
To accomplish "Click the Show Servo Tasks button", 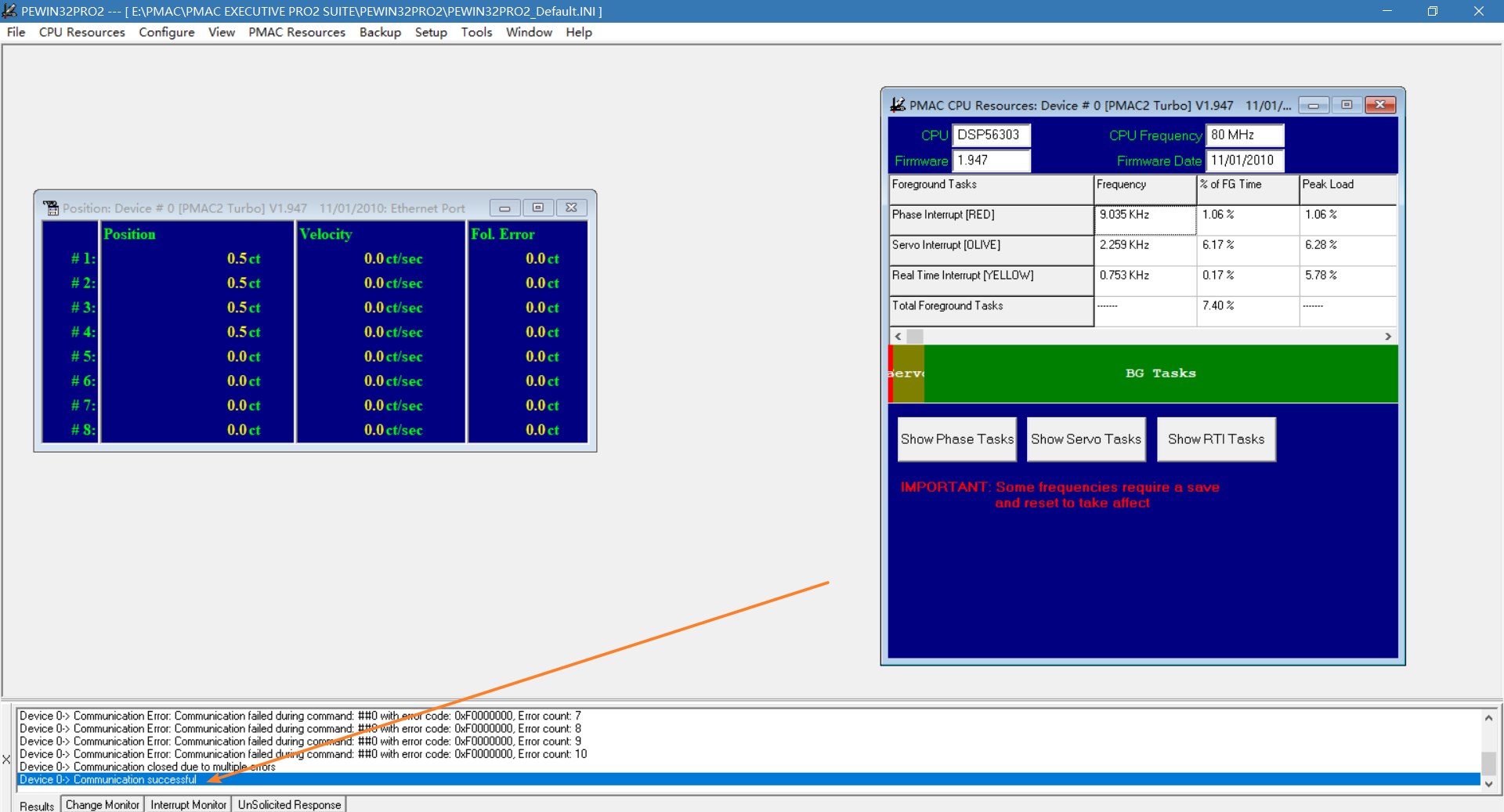I will (x=1086, y=439).
